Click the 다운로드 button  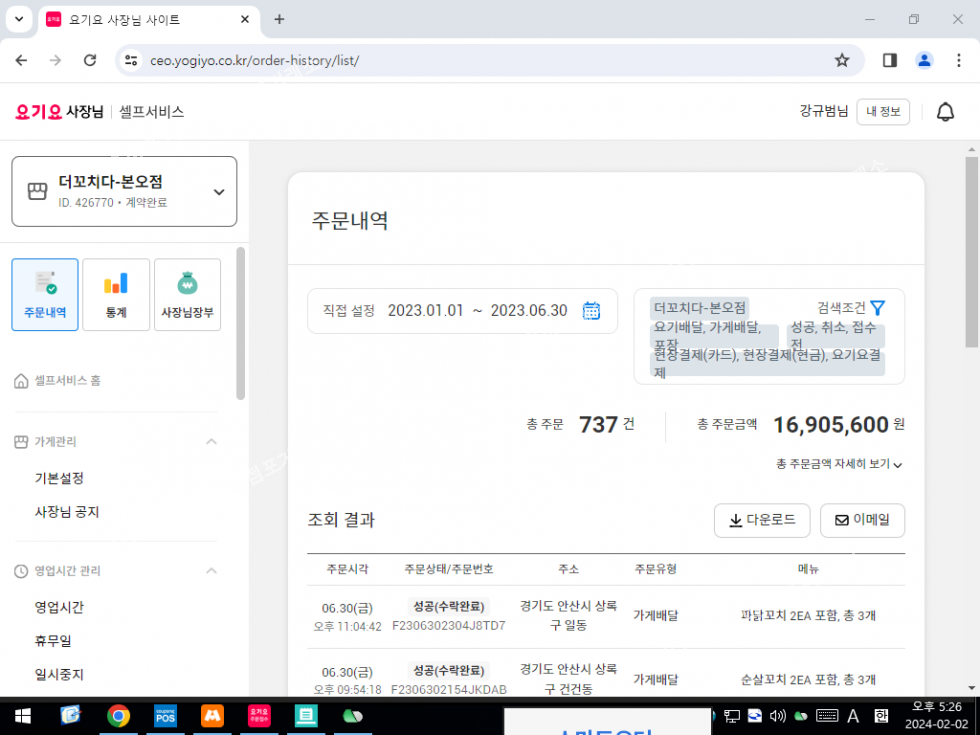pos(762,520)
